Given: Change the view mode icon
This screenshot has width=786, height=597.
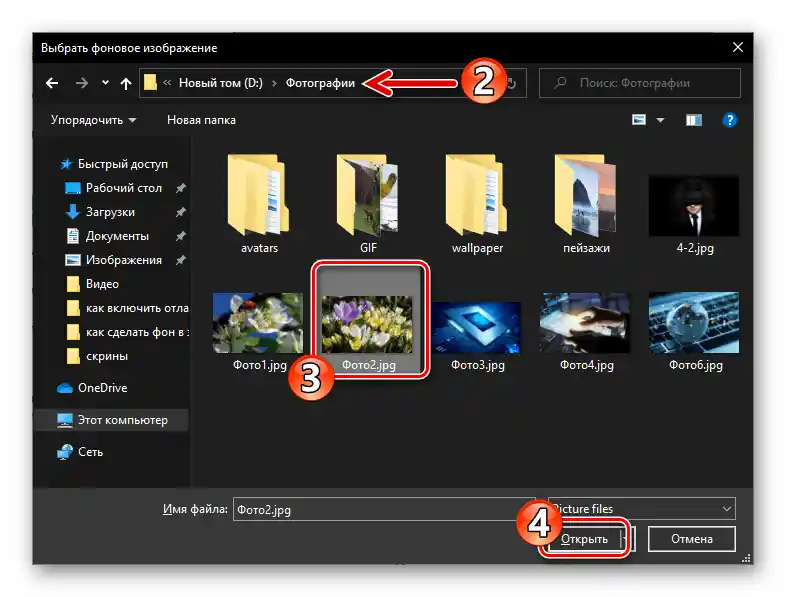Looking at the screenshot, I should (639, 120).
